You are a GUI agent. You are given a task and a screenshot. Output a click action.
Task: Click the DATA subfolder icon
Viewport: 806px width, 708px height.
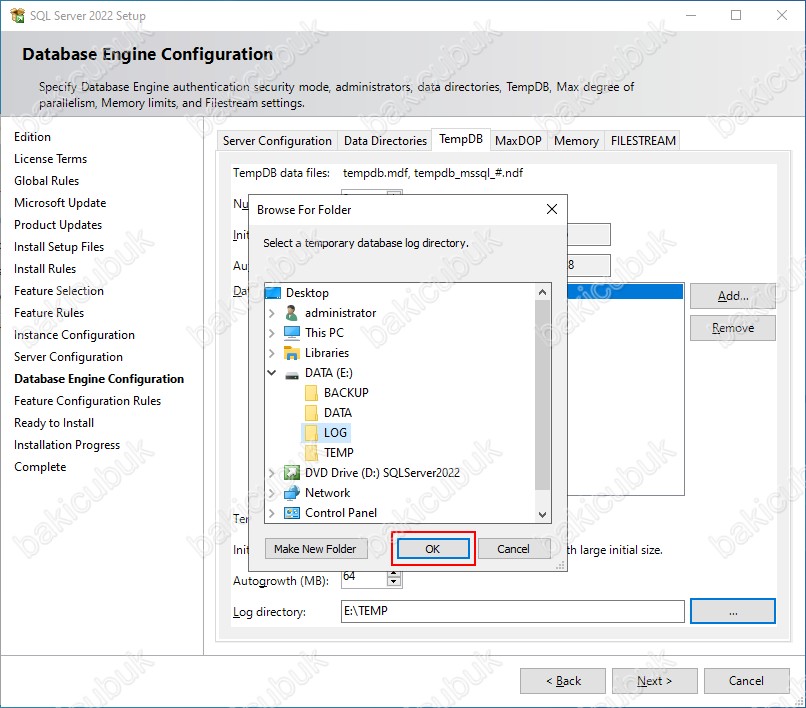pos(311,413)
